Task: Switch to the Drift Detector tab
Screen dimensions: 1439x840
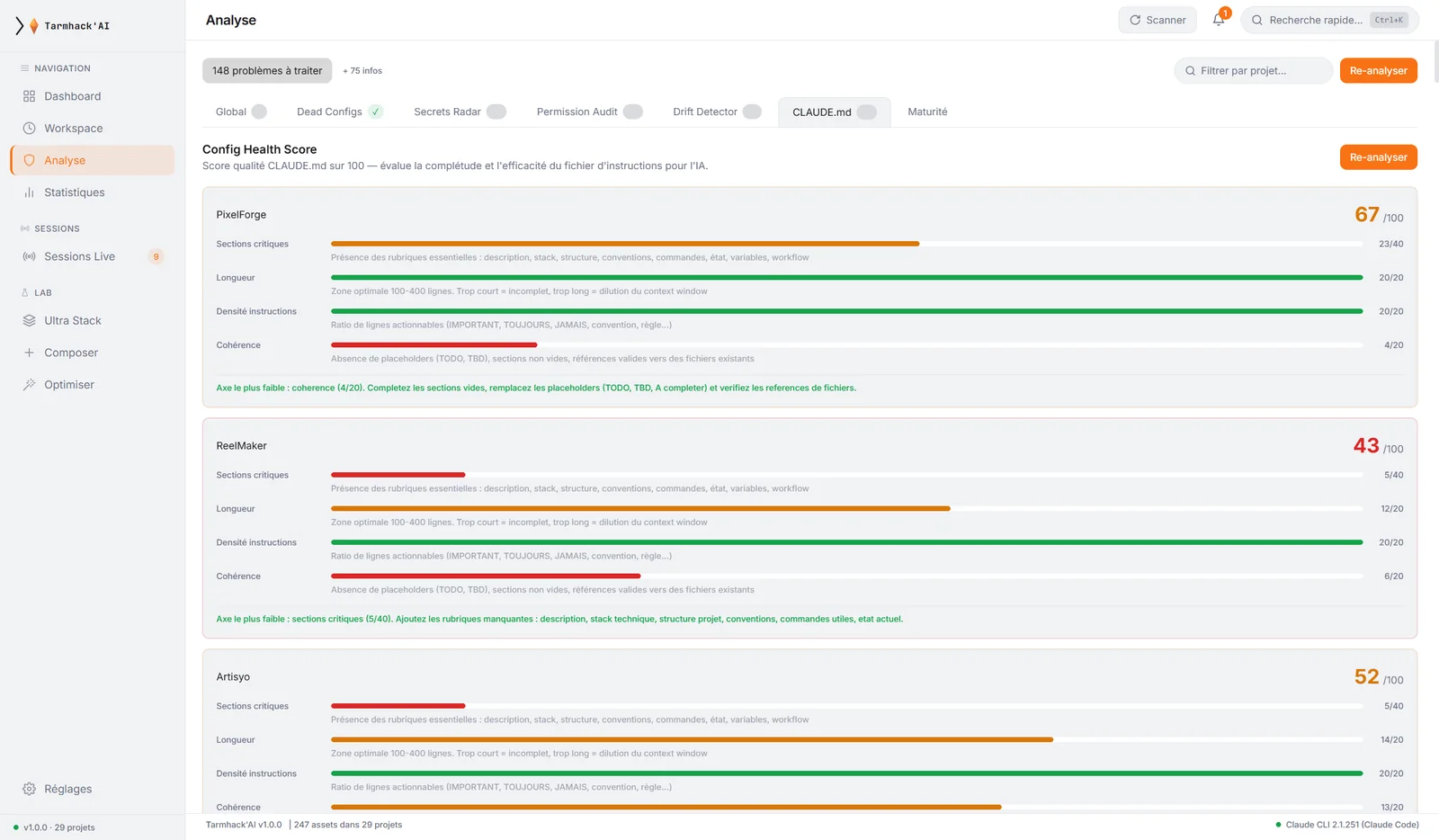Action: click(717, 112)
